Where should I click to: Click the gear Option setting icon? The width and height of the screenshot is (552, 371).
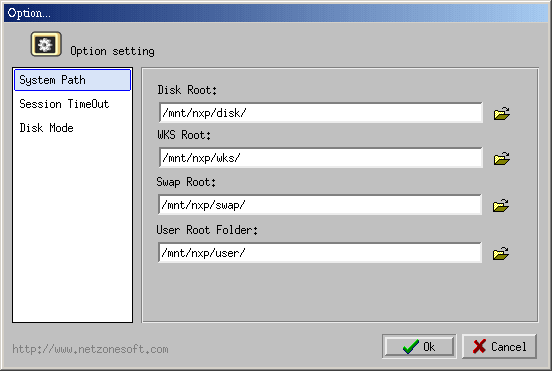point(46,44)
